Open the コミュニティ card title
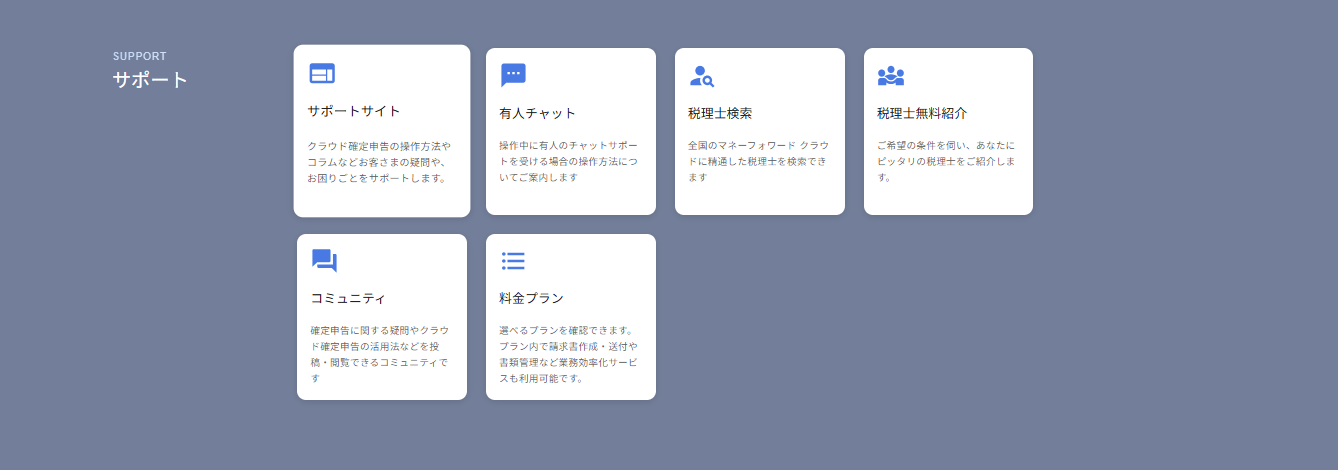Viewport: 1338px width, 470px height. tap(348, 298)
